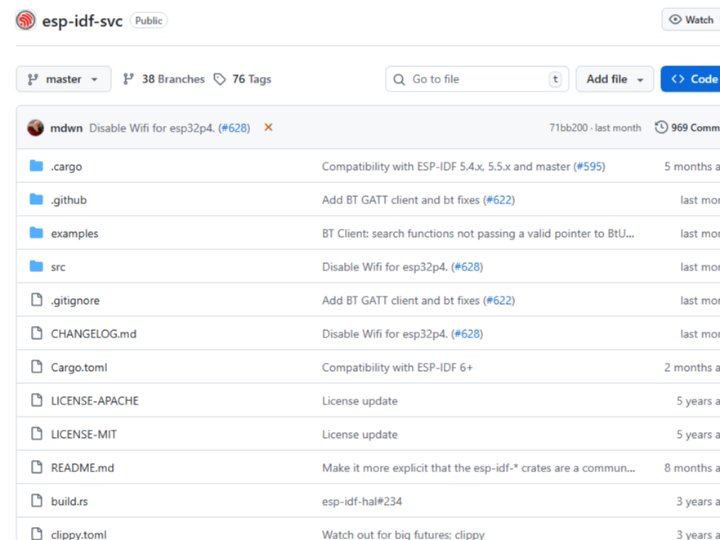Open CHANGELOG.md file
Viewport: 720px width, 540px height.
tap(93, 334)
